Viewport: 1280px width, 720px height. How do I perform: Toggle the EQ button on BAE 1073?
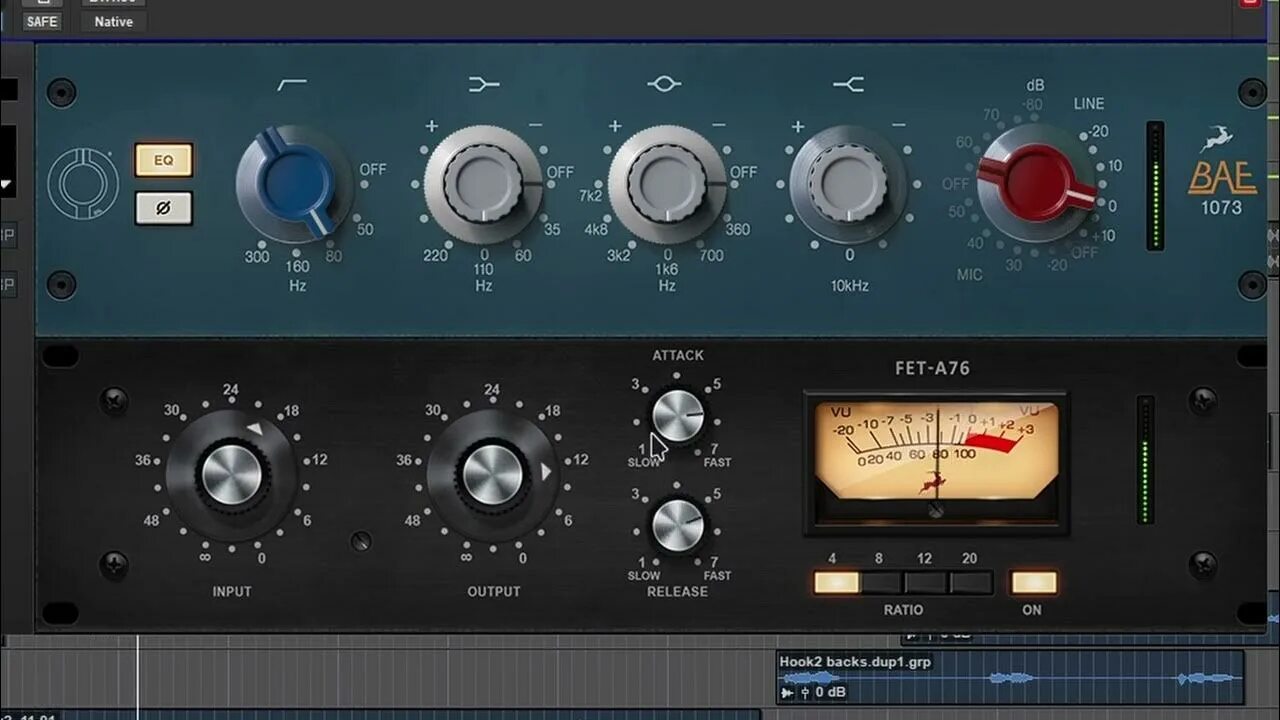[x=164, y=160]
